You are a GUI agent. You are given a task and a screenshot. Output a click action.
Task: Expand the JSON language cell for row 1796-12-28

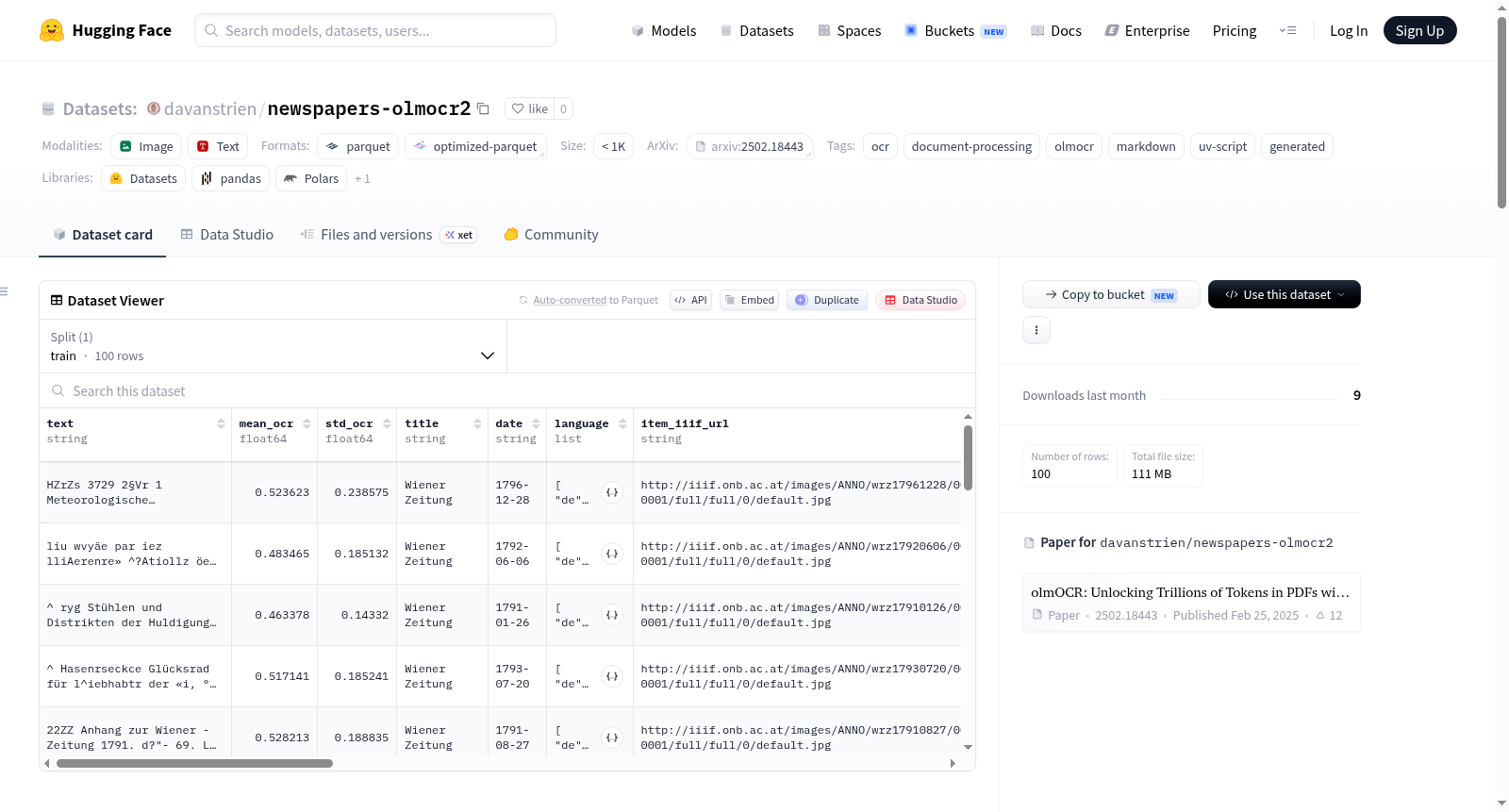(x=612, y=492)
